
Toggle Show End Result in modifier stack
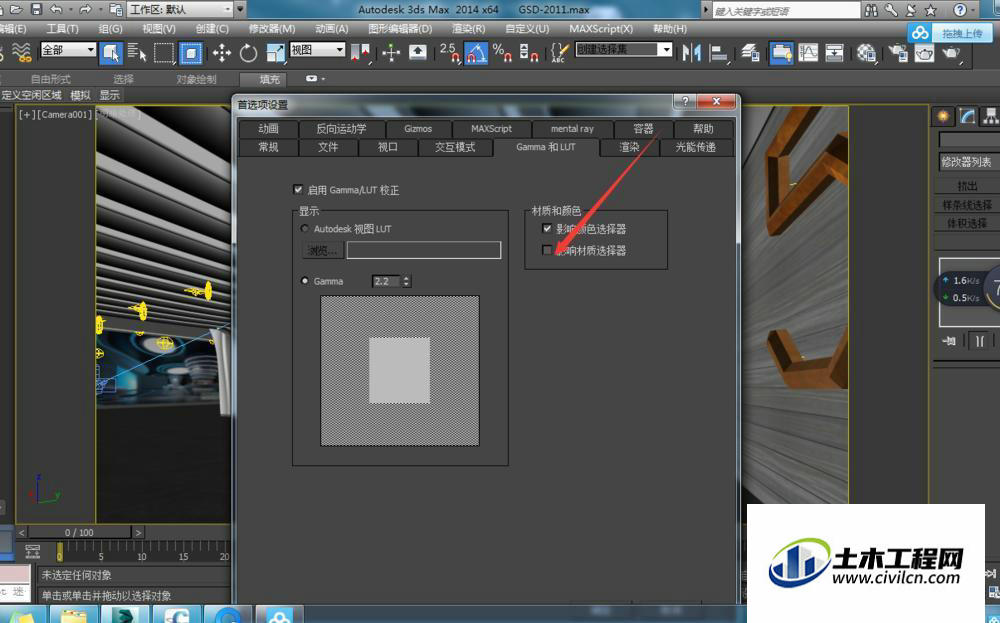coord(979,341)
